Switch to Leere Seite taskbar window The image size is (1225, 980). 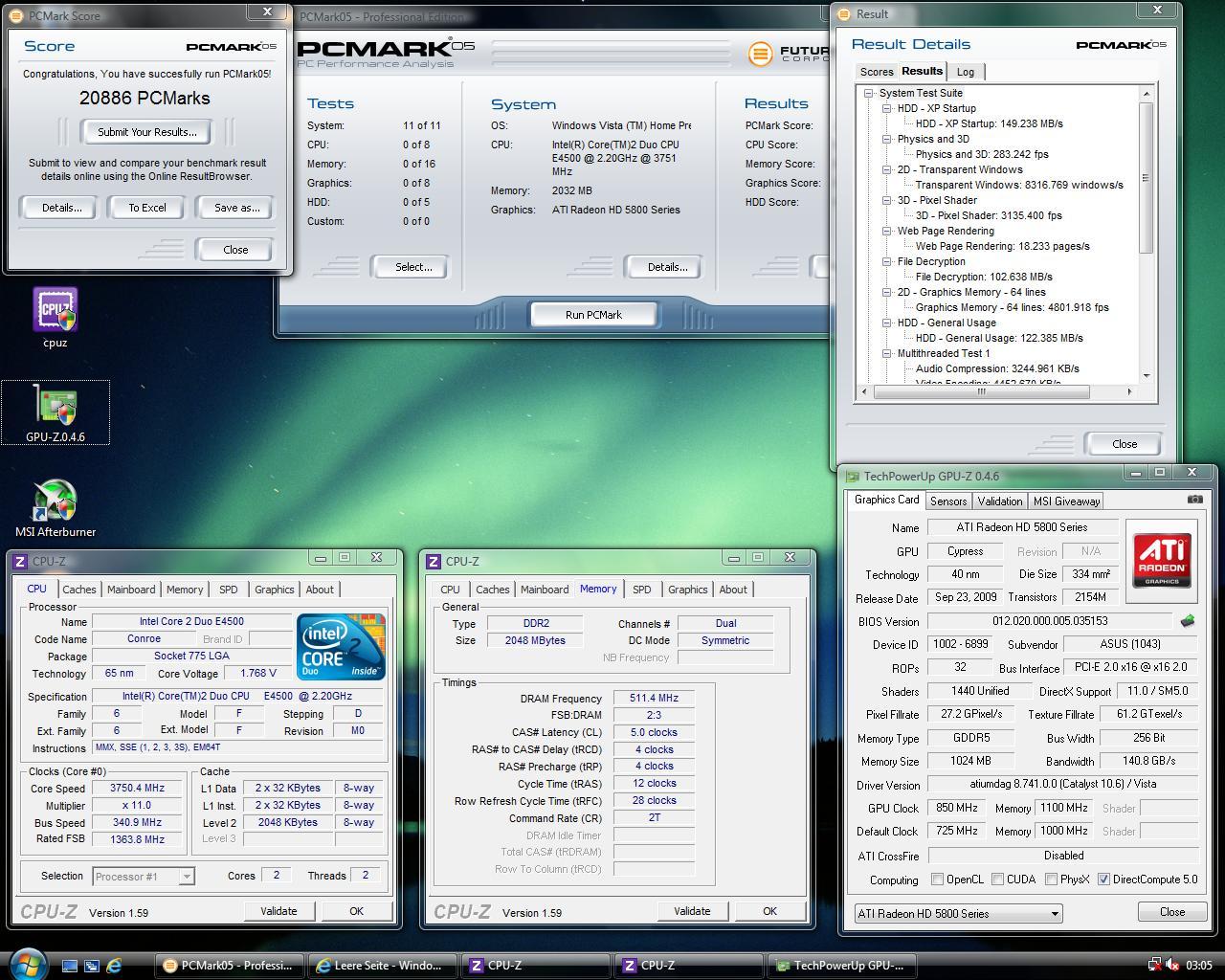(x=381, y=966)
